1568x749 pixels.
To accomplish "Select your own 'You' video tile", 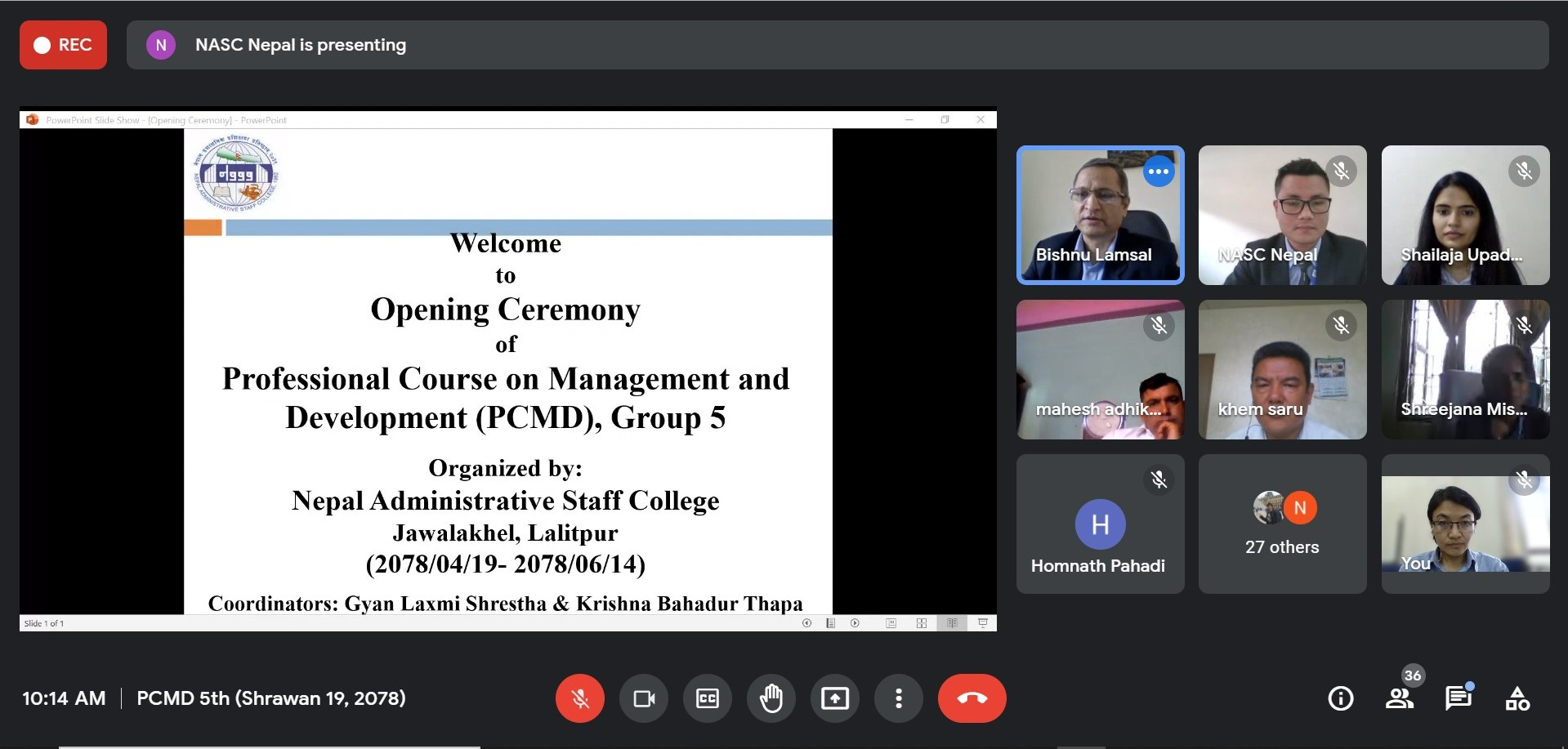I will [x=1466, y=524].
